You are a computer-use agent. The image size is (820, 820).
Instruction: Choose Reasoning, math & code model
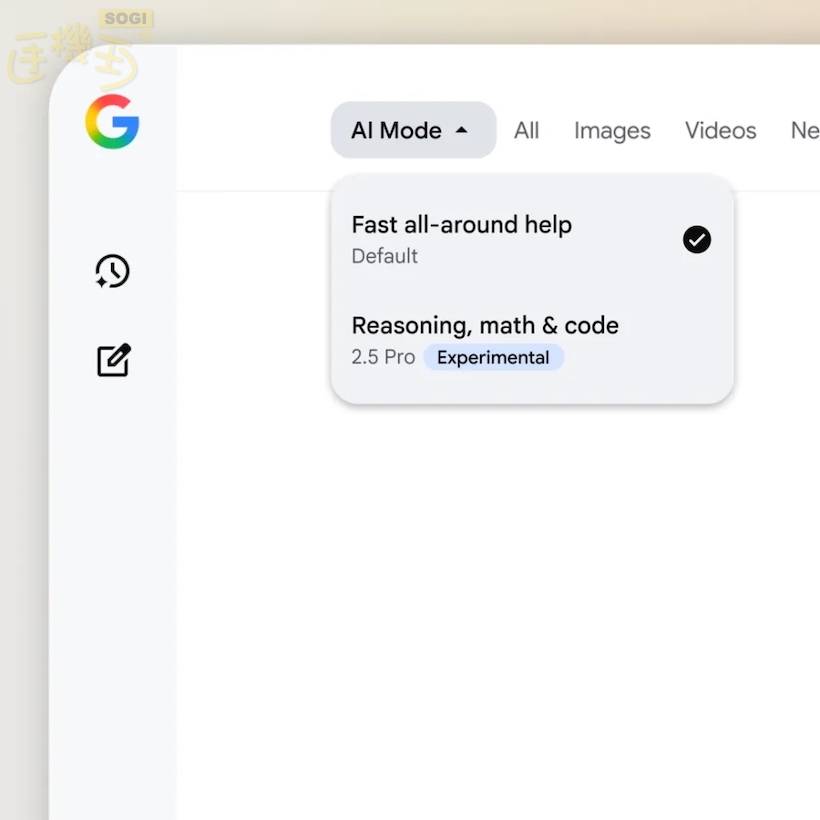[x=485, y=326]
